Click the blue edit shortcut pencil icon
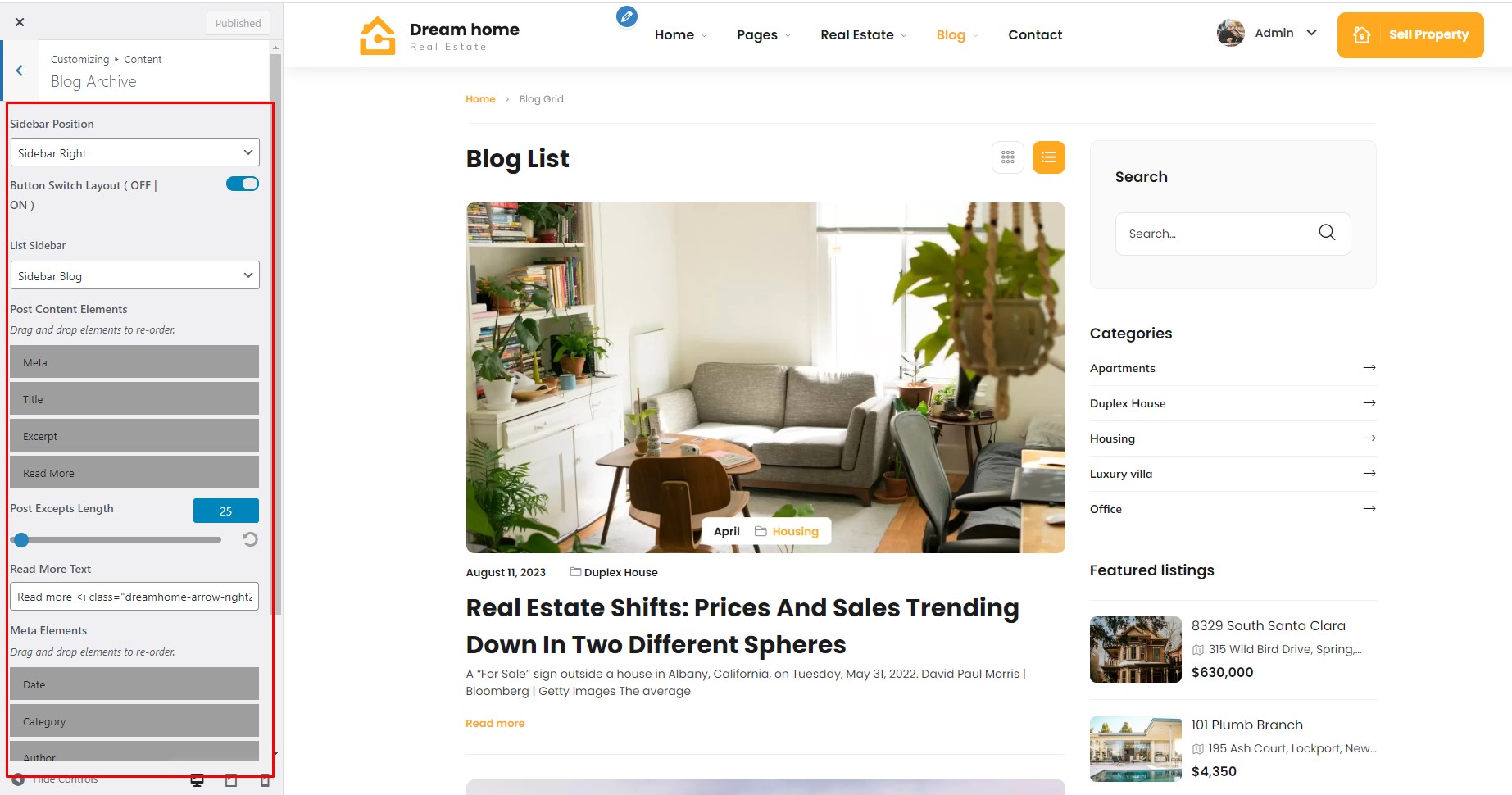Viewport: 1512px width, 795px height. [x=627, y=16]
